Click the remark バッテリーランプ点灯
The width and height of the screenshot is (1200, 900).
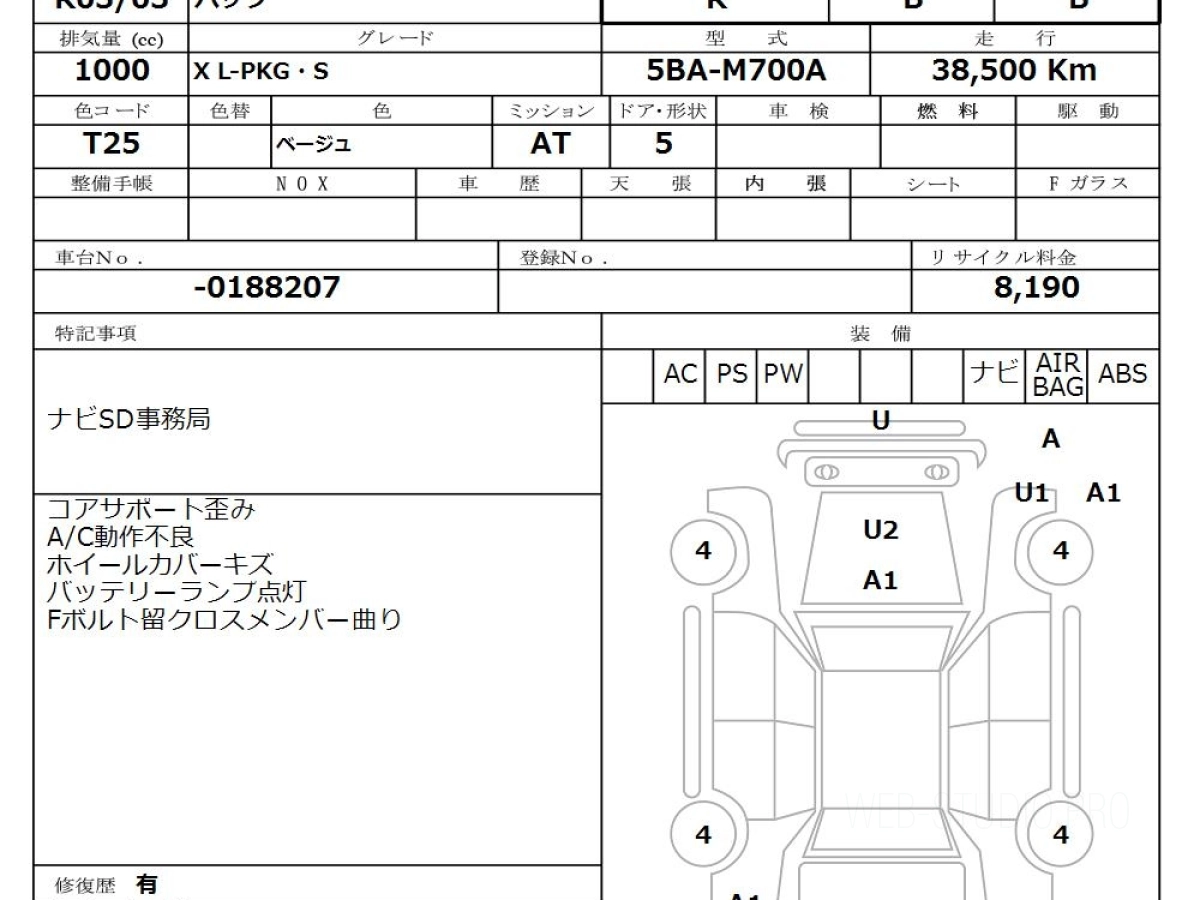(x=177, y=592)
